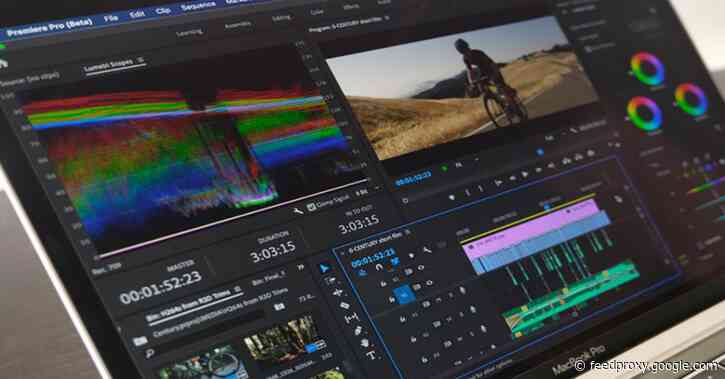Screen dimensions: 725x379
Task: Select the Track Select Forward tool
Action: [x=331, y=281]
